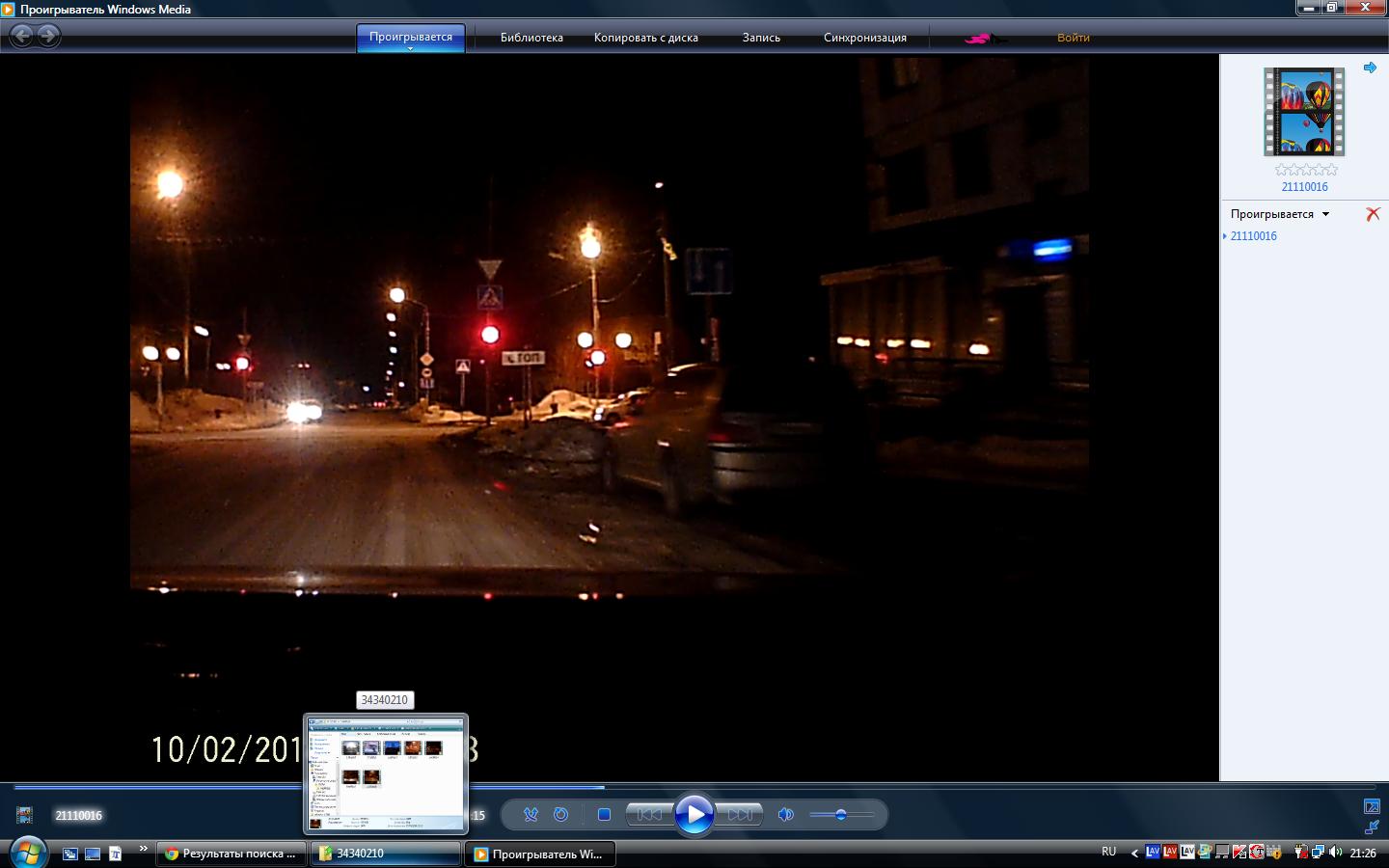
Task: Switch to the Синхронизация tab
Action: tap(864, 38)
